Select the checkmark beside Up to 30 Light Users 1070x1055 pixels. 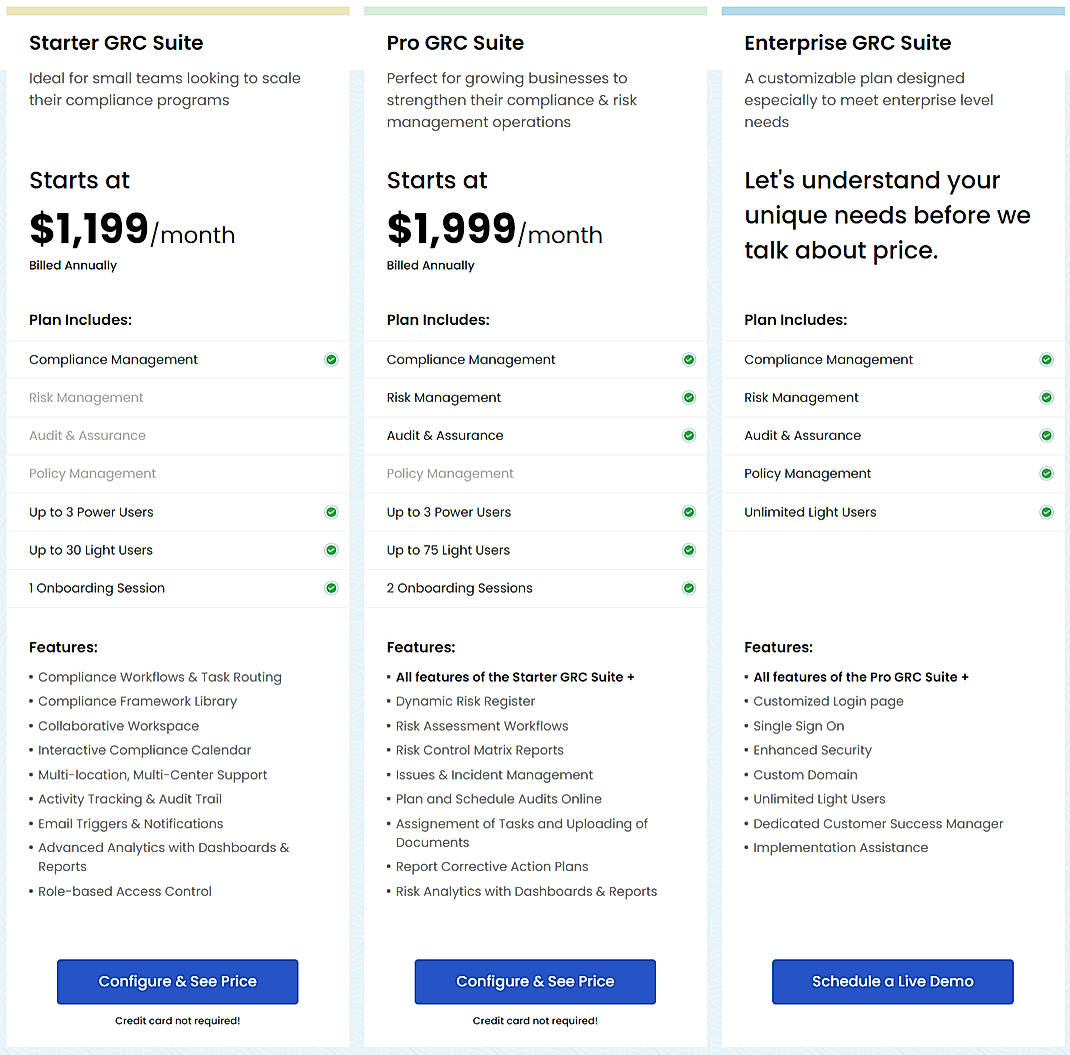tap(331, 550)
